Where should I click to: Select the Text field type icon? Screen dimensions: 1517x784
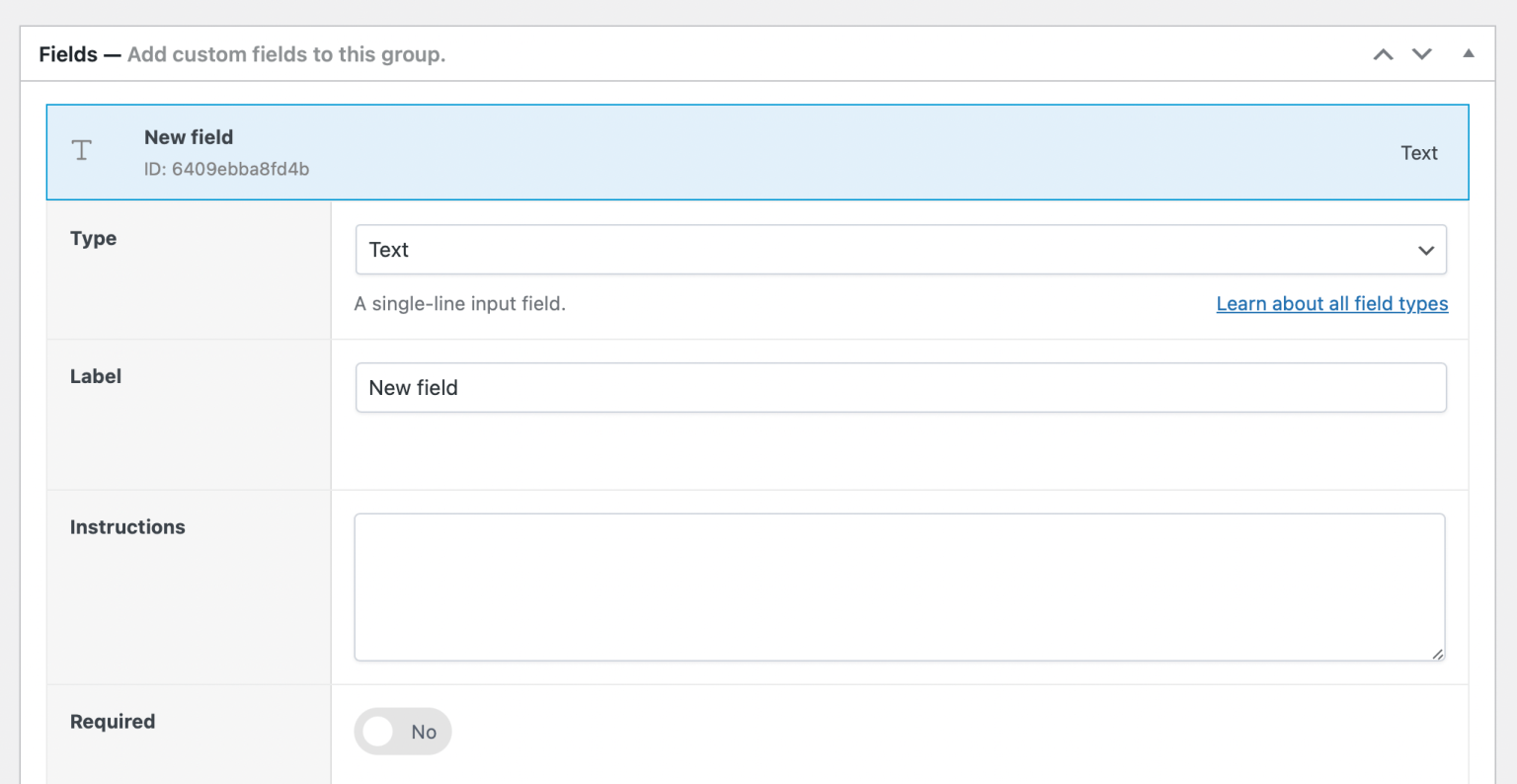click(x=81, y=151)
